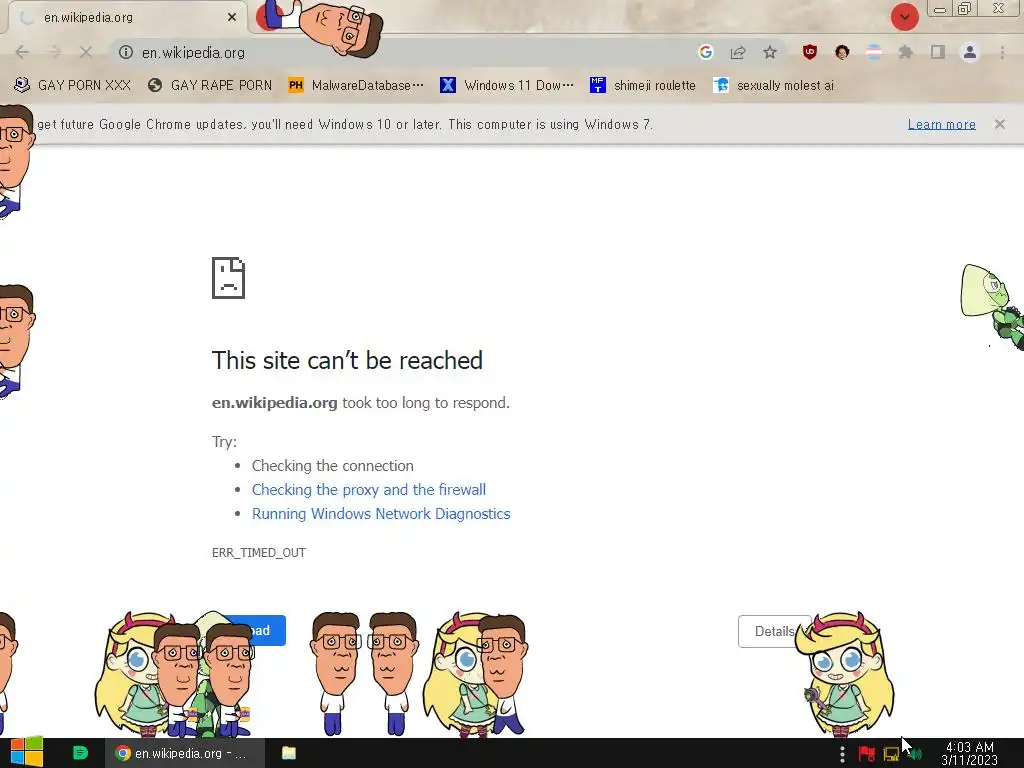This screenshot has width=1024, height=768.
Task: Click the network tray icon
Action: click(x=891, y=754)
